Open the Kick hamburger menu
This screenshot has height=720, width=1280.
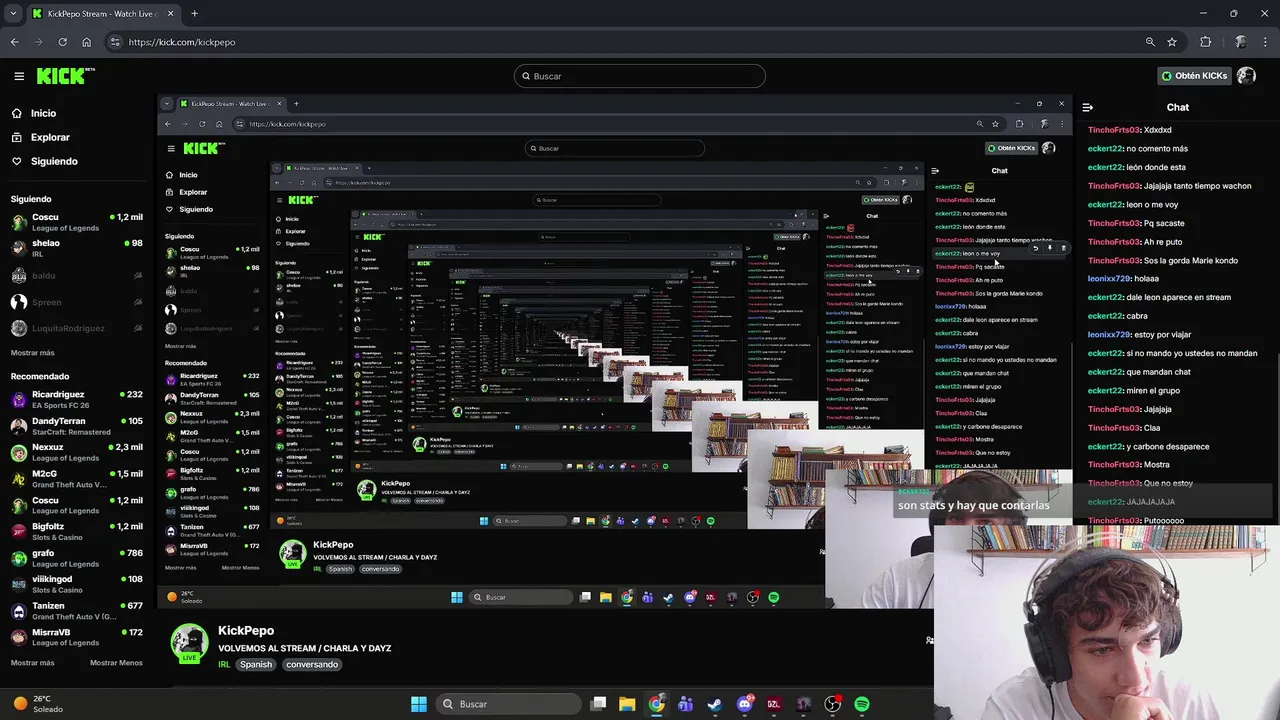tap(19, 76)
